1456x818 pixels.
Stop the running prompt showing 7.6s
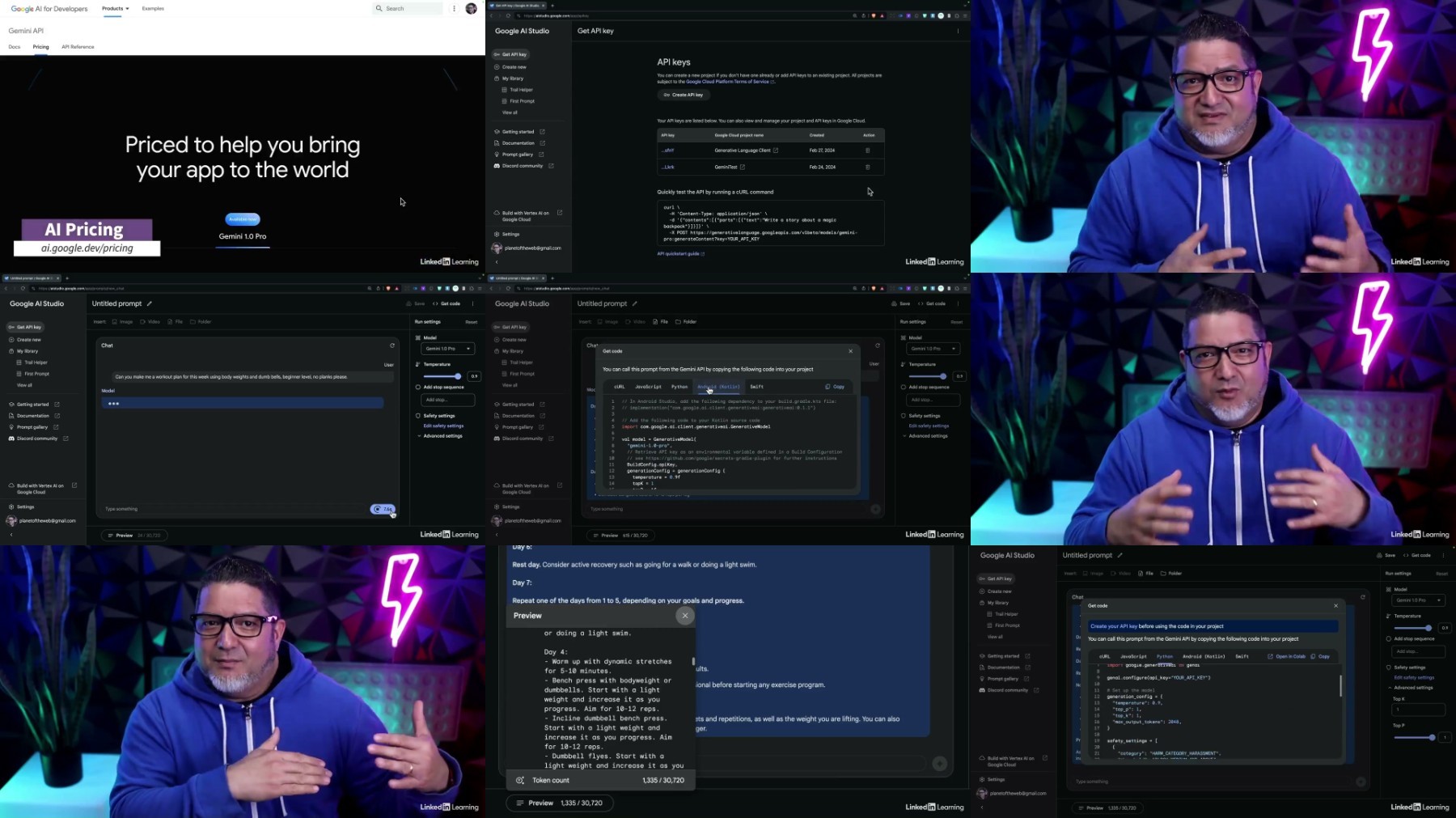tap(383, 509)
